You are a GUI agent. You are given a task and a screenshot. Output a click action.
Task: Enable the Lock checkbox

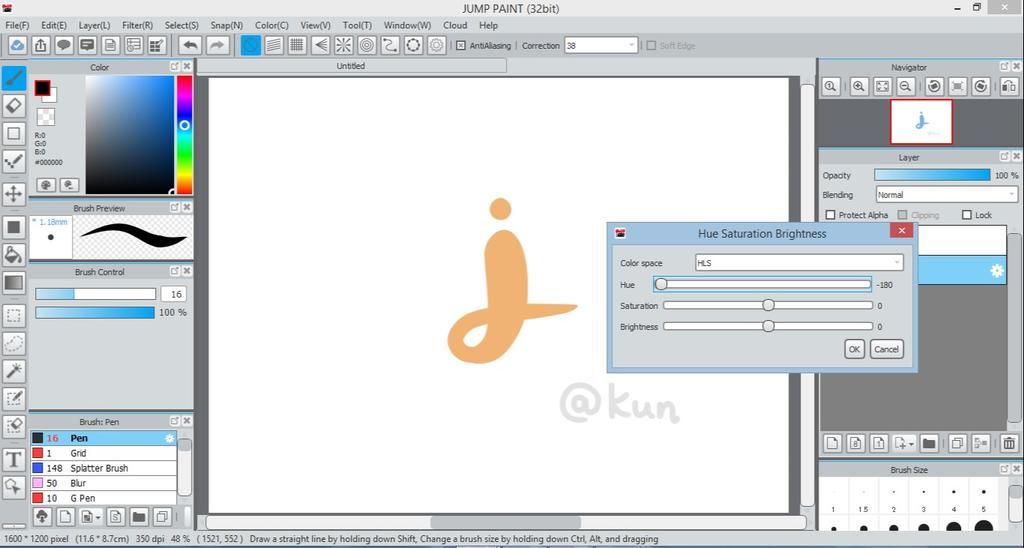coord(967,215)
